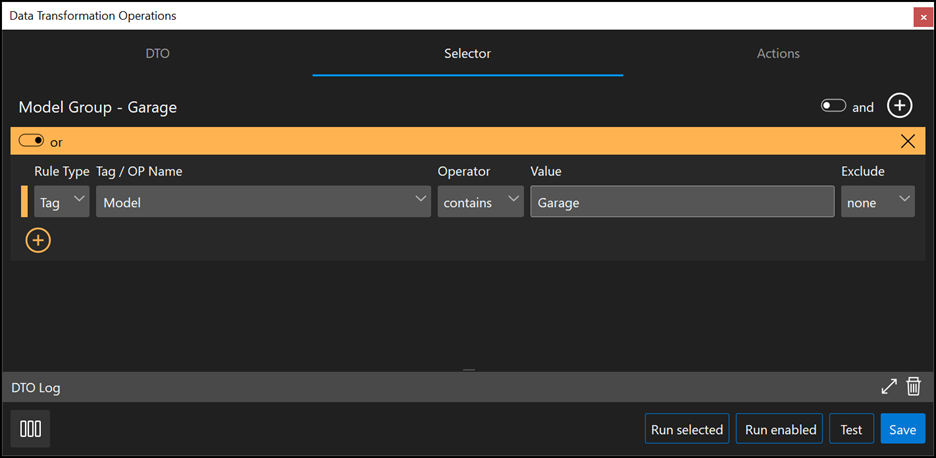Viewport: 936px width, 458px height.
Task: Switch to the DTO tab
Action: tap(158, 53)
